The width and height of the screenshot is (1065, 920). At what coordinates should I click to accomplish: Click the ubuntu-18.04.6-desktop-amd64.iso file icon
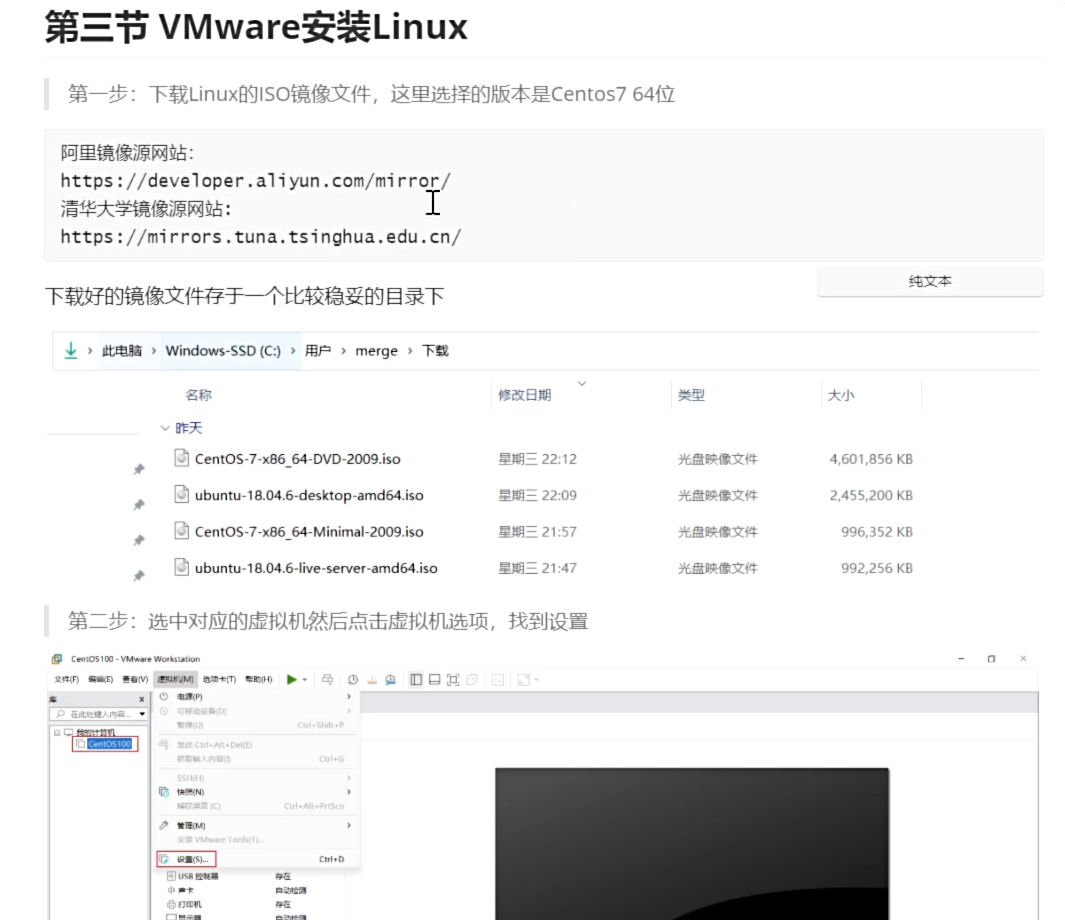(181, 494)
